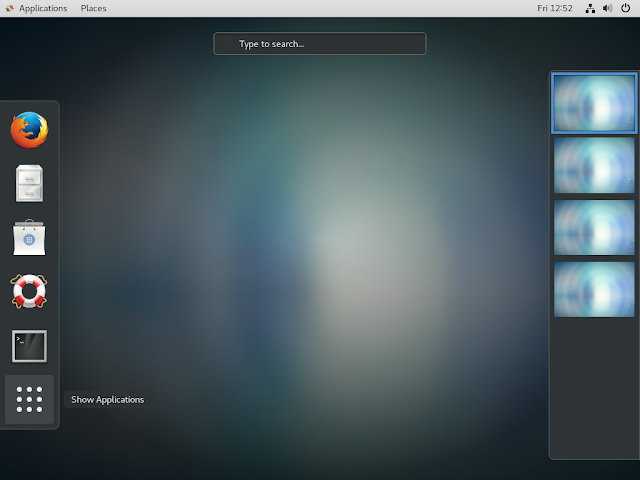Launch the Terminal from the dash
This screenshot has width=640, height=480.
[29, 346]
